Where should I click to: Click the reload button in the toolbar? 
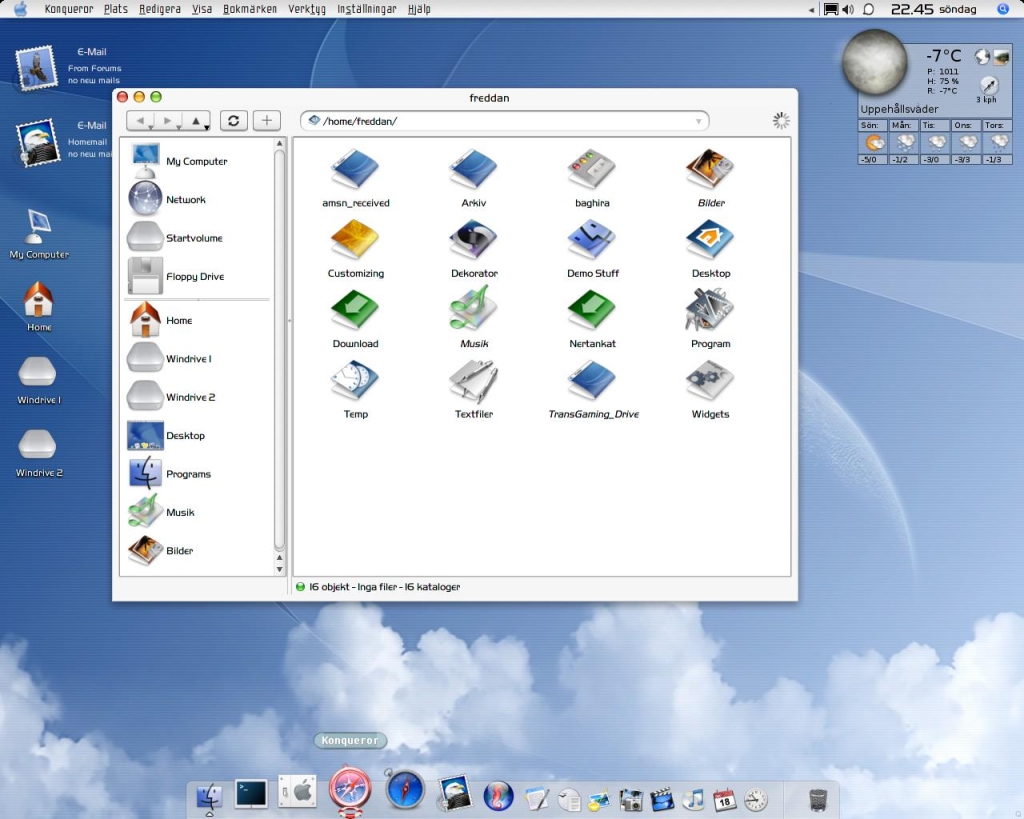coord(233,121)
